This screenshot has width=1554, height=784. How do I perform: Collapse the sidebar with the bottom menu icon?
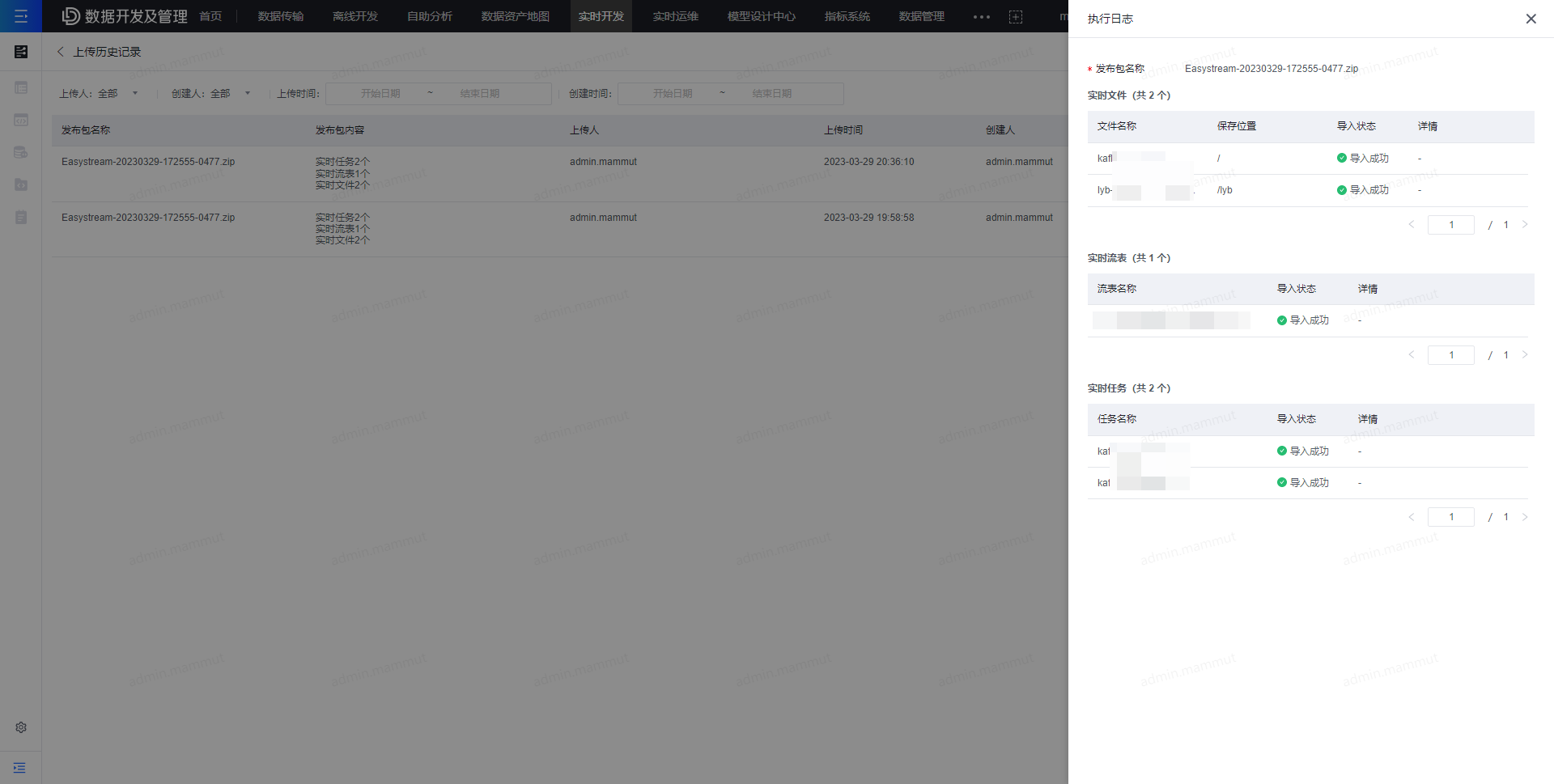tap(20, 768)
